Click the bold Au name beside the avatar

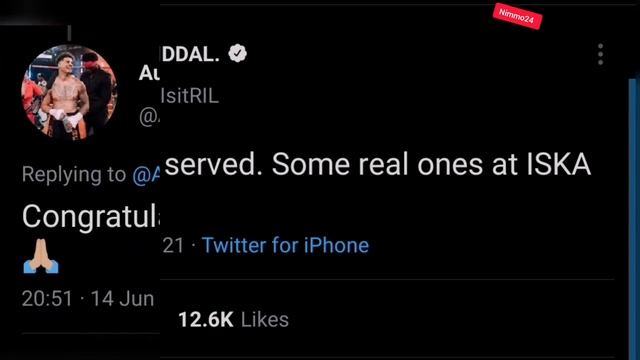pyautogui.click(x=149, y=73)
